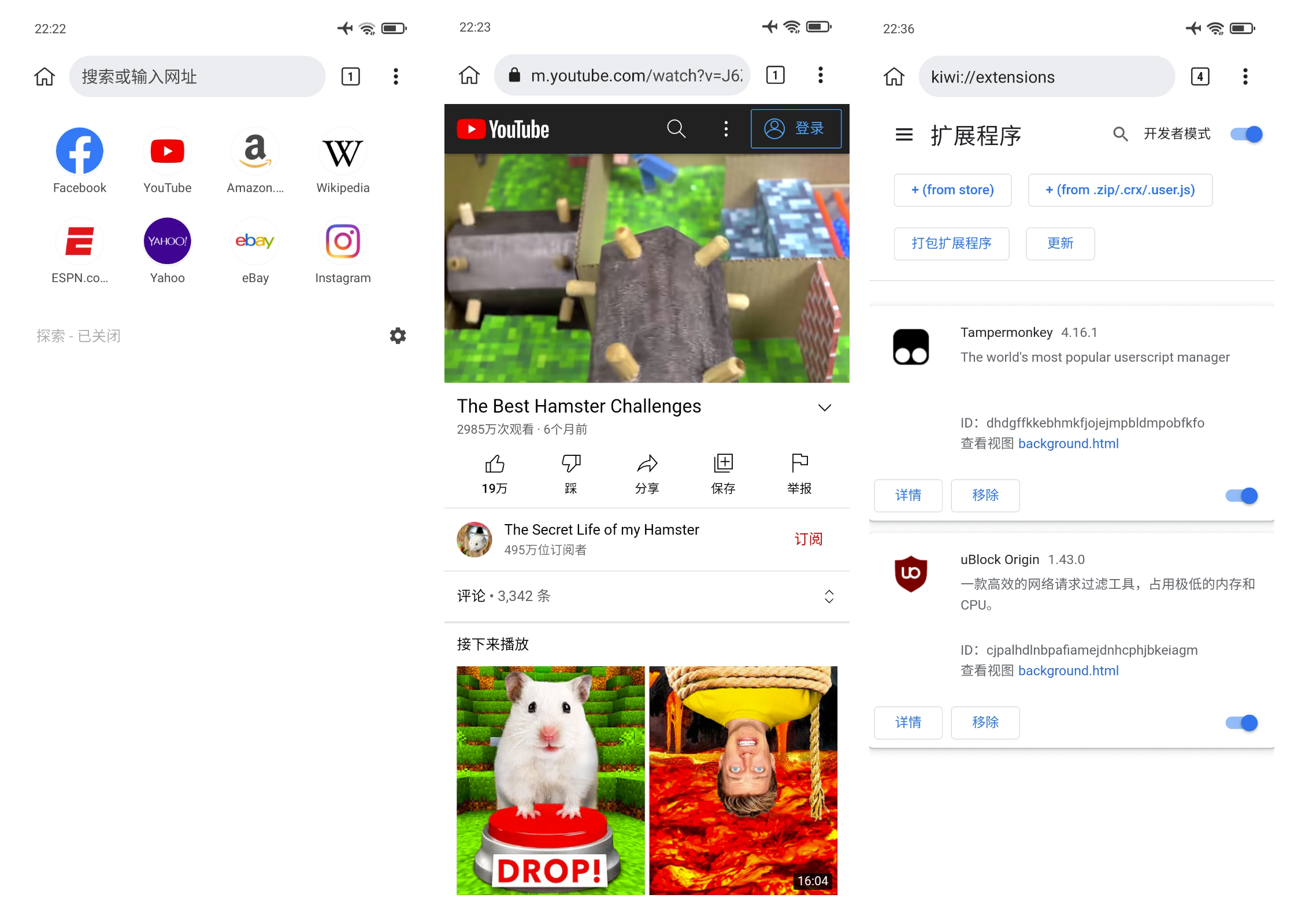
Task: Share the video (分享)
Action: [647, 474]
